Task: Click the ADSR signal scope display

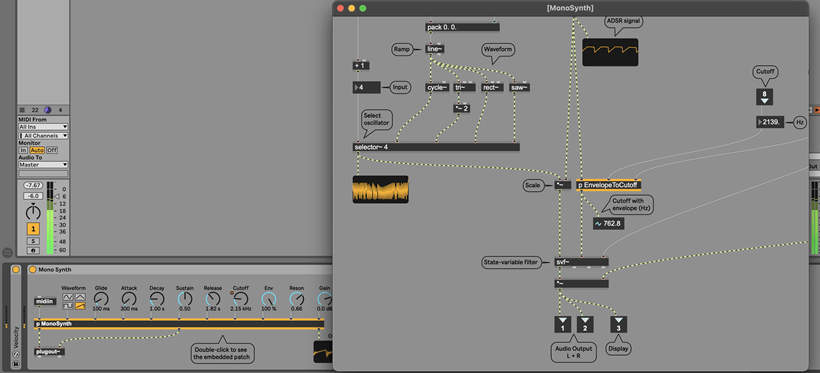Action: tap(610, 52)
